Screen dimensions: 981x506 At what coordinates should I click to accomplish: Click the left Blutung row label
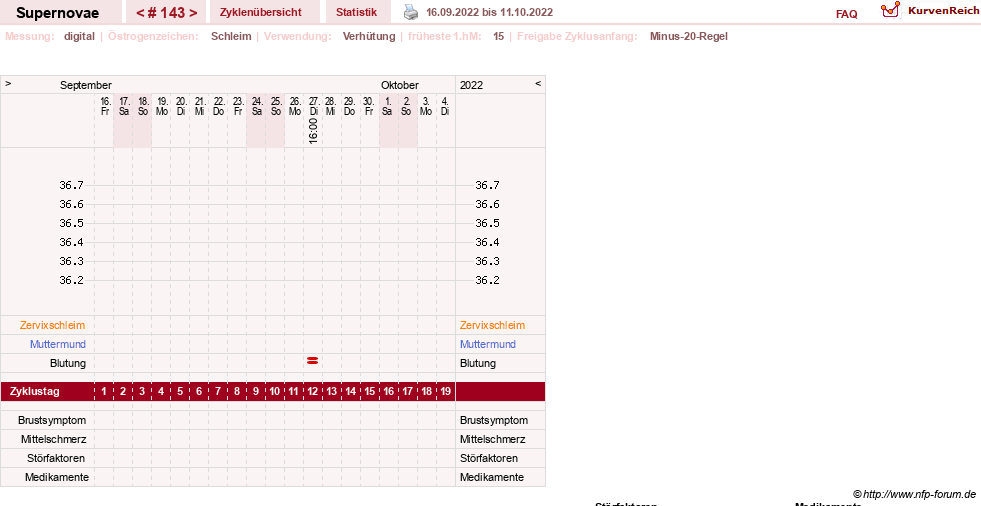[68, 363]
